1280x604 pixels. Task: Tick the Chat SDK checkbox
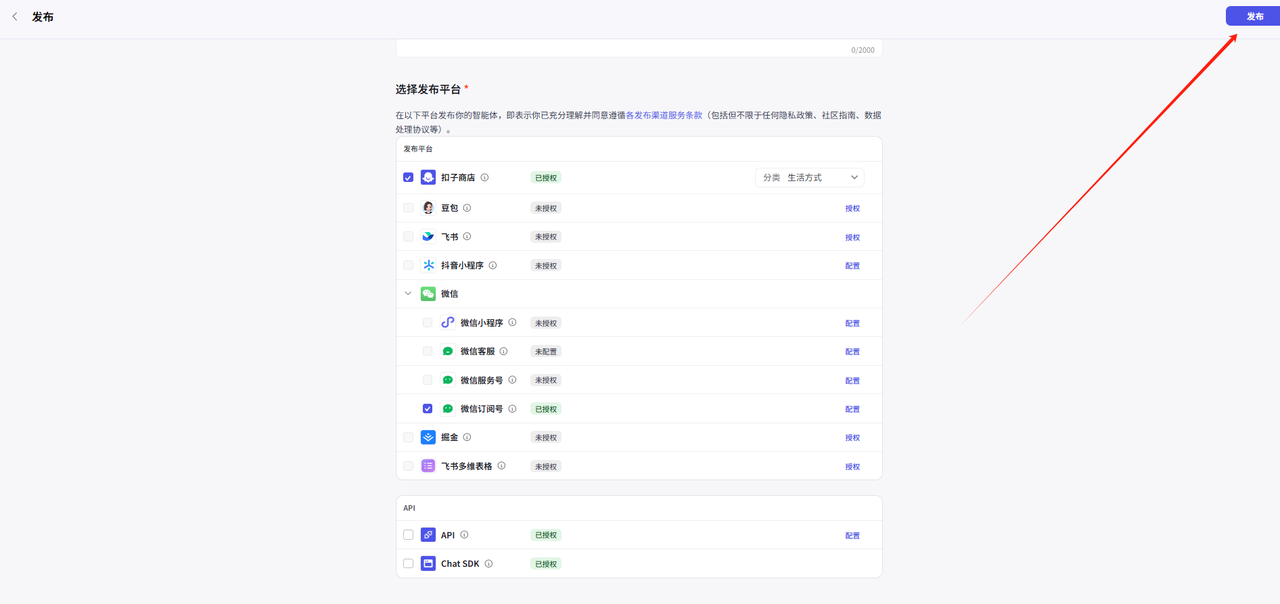[408, 564]
